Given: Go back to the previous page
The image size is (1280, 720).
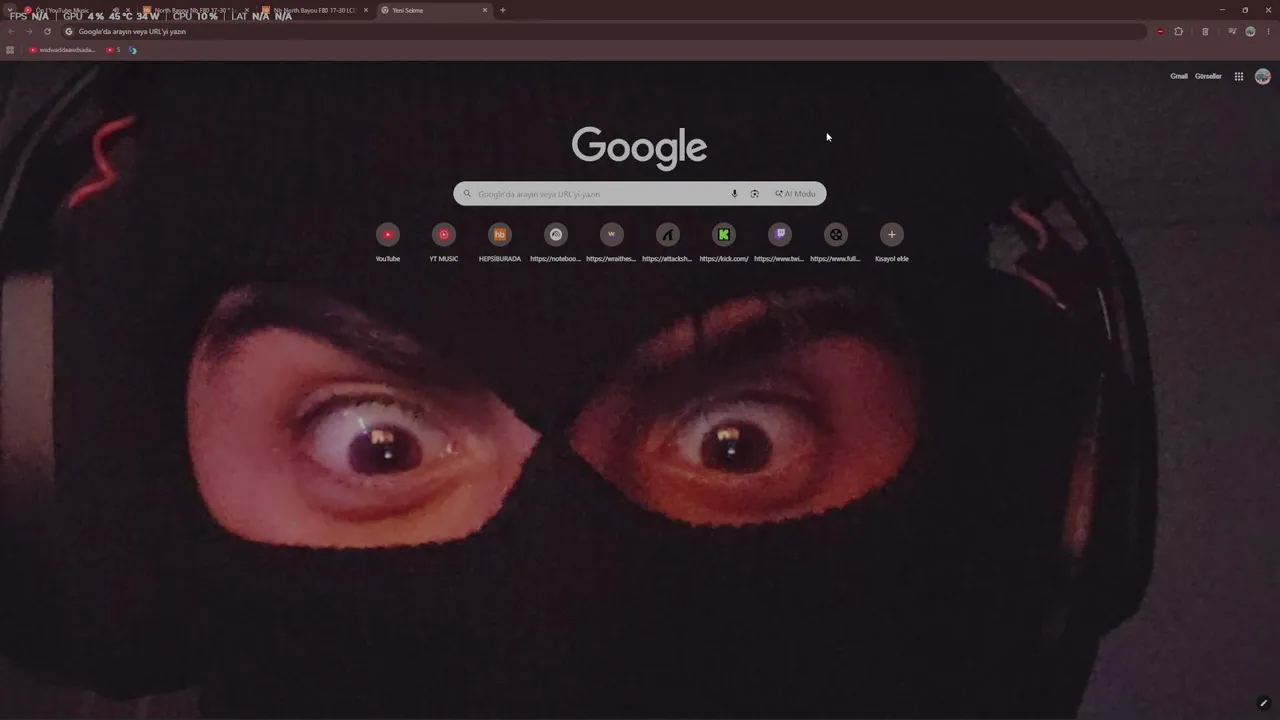Looking at the screenshot, I should 11,31.
